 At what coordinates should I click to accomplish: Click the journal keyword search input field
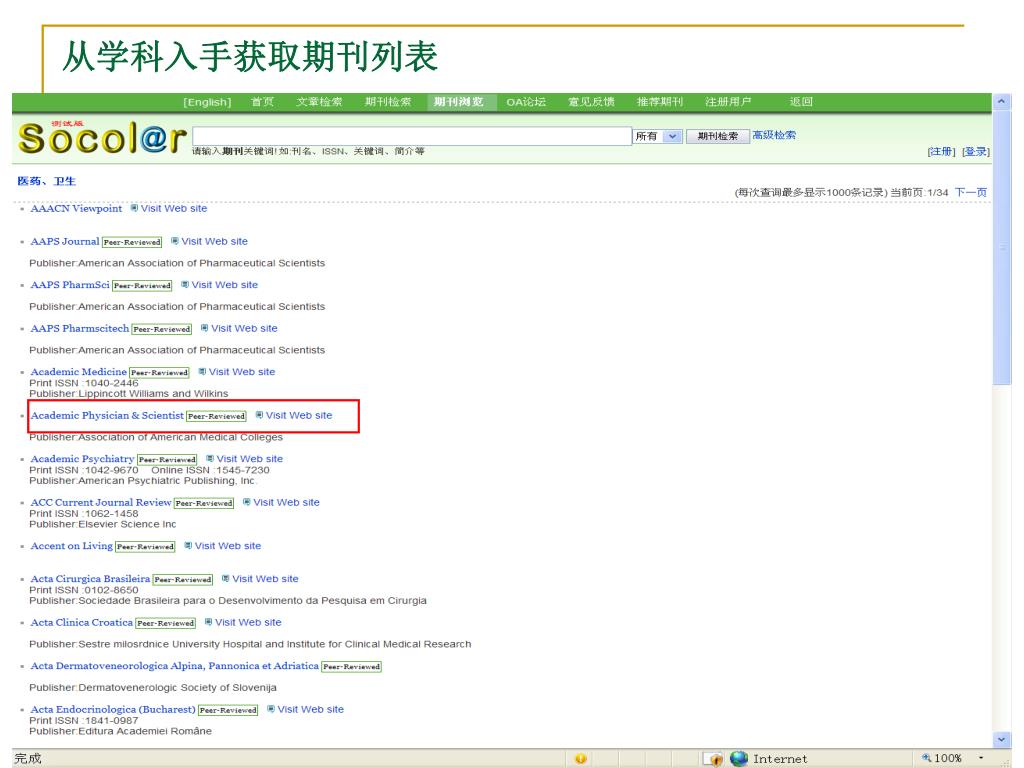coord(411,136)
